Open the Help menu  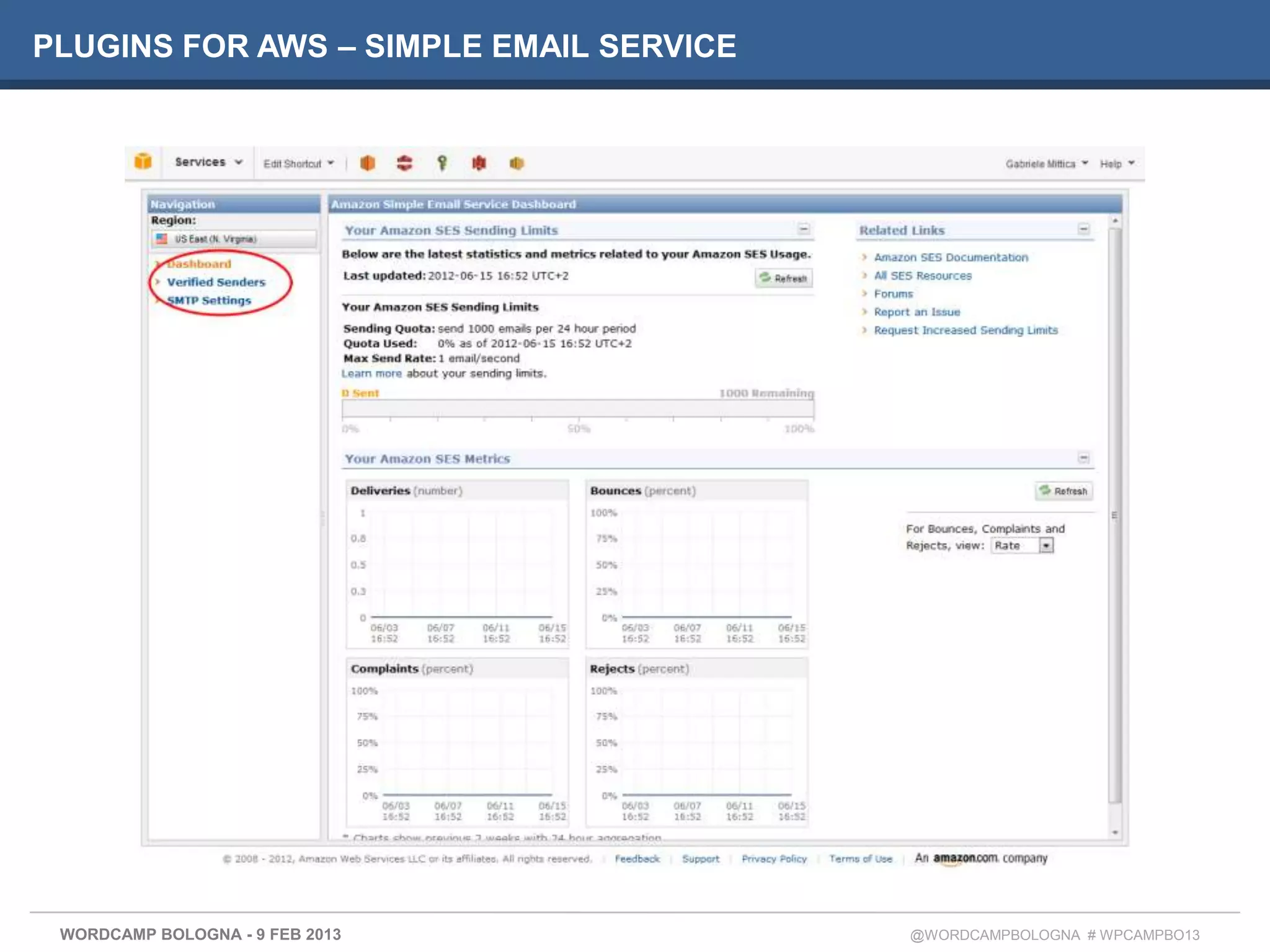1117,164
